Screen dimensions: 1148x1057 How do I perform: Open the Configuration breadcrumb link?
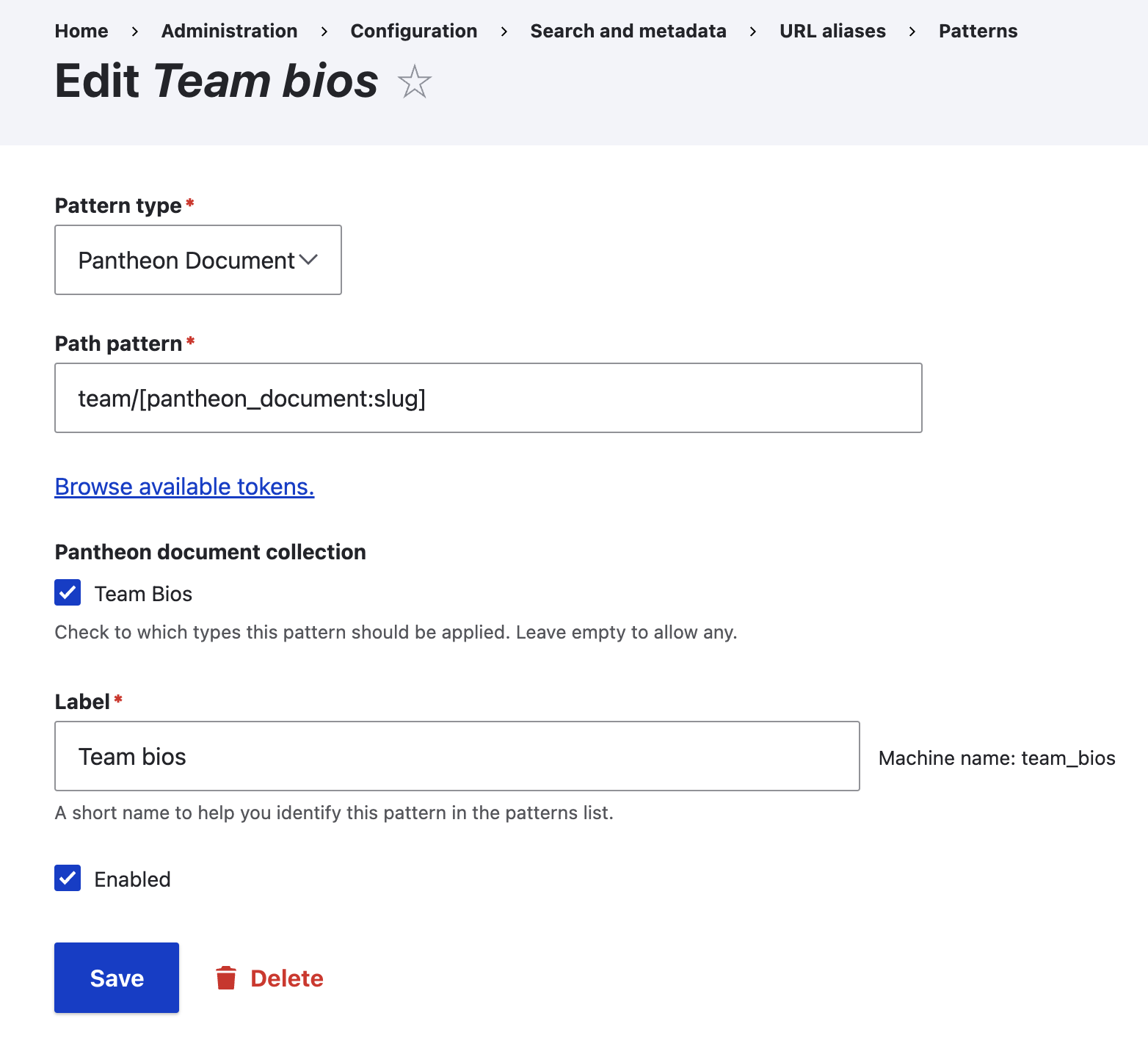pos(413,31)
